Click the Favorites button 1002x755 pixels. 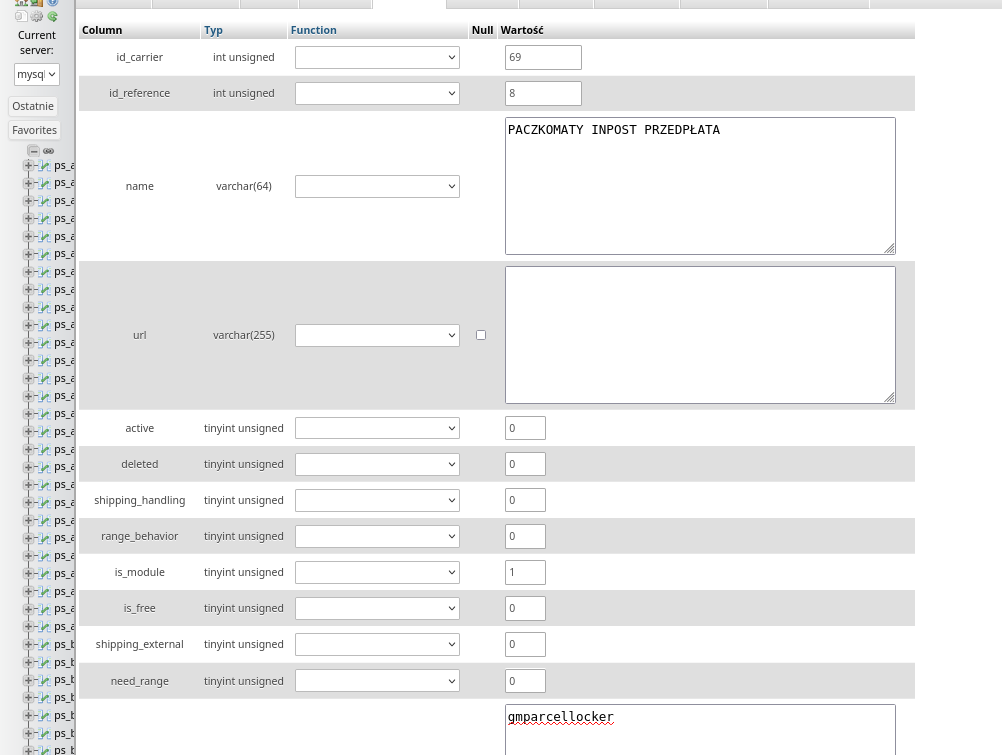[x=35, y=130]
